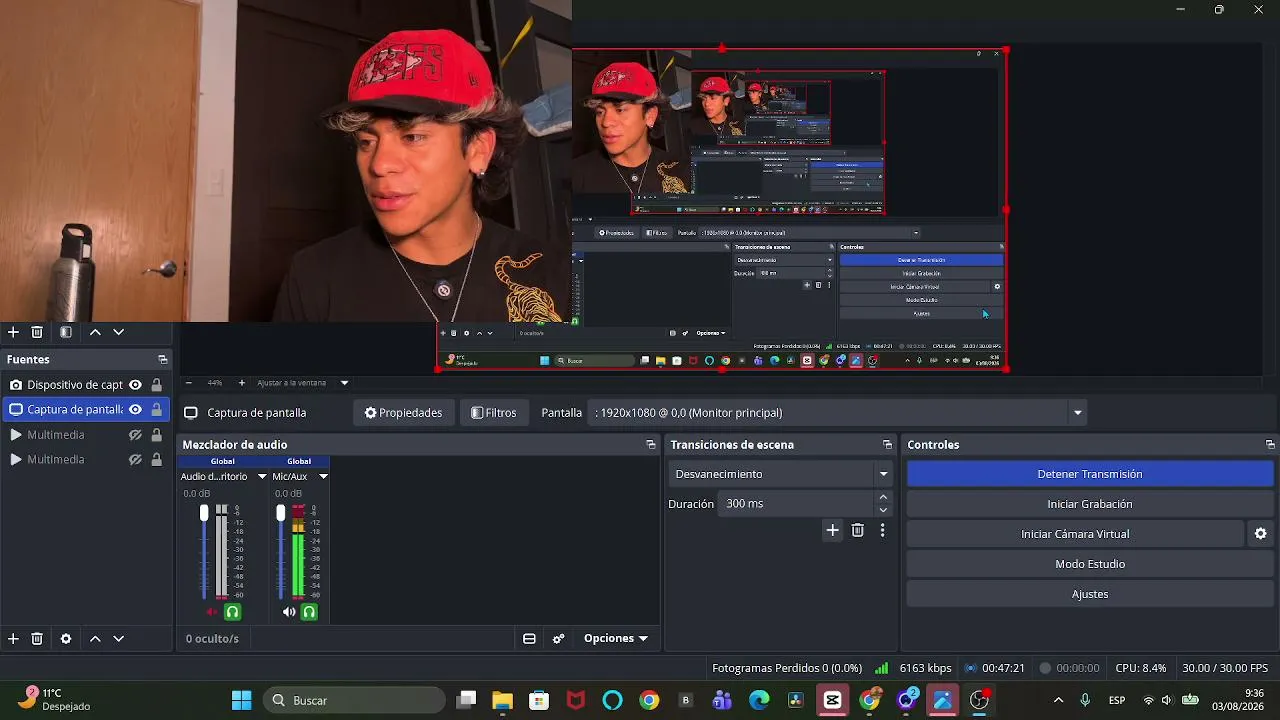Float the Transiciones de escena dock
The height and width of the screenshot is (720, 1280).
coord(887,444)
